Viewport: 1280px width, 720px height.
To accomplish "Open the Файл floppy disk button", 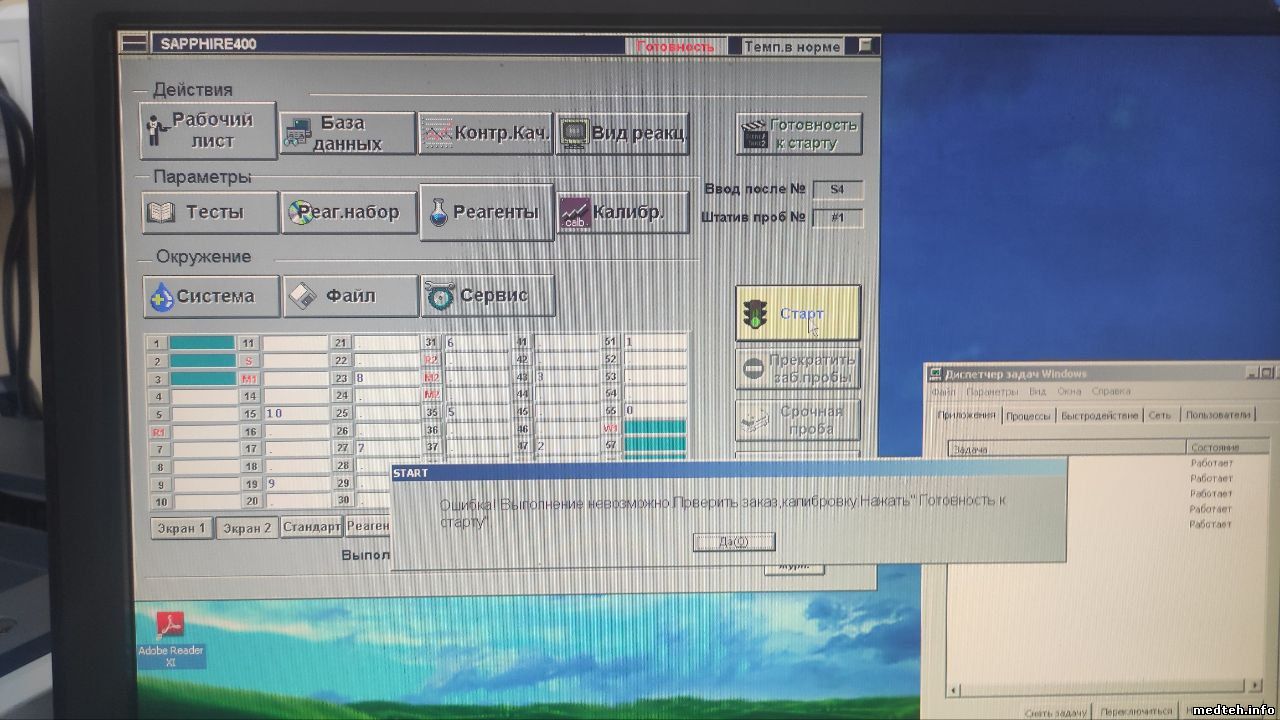I will [x=350, y=296].
